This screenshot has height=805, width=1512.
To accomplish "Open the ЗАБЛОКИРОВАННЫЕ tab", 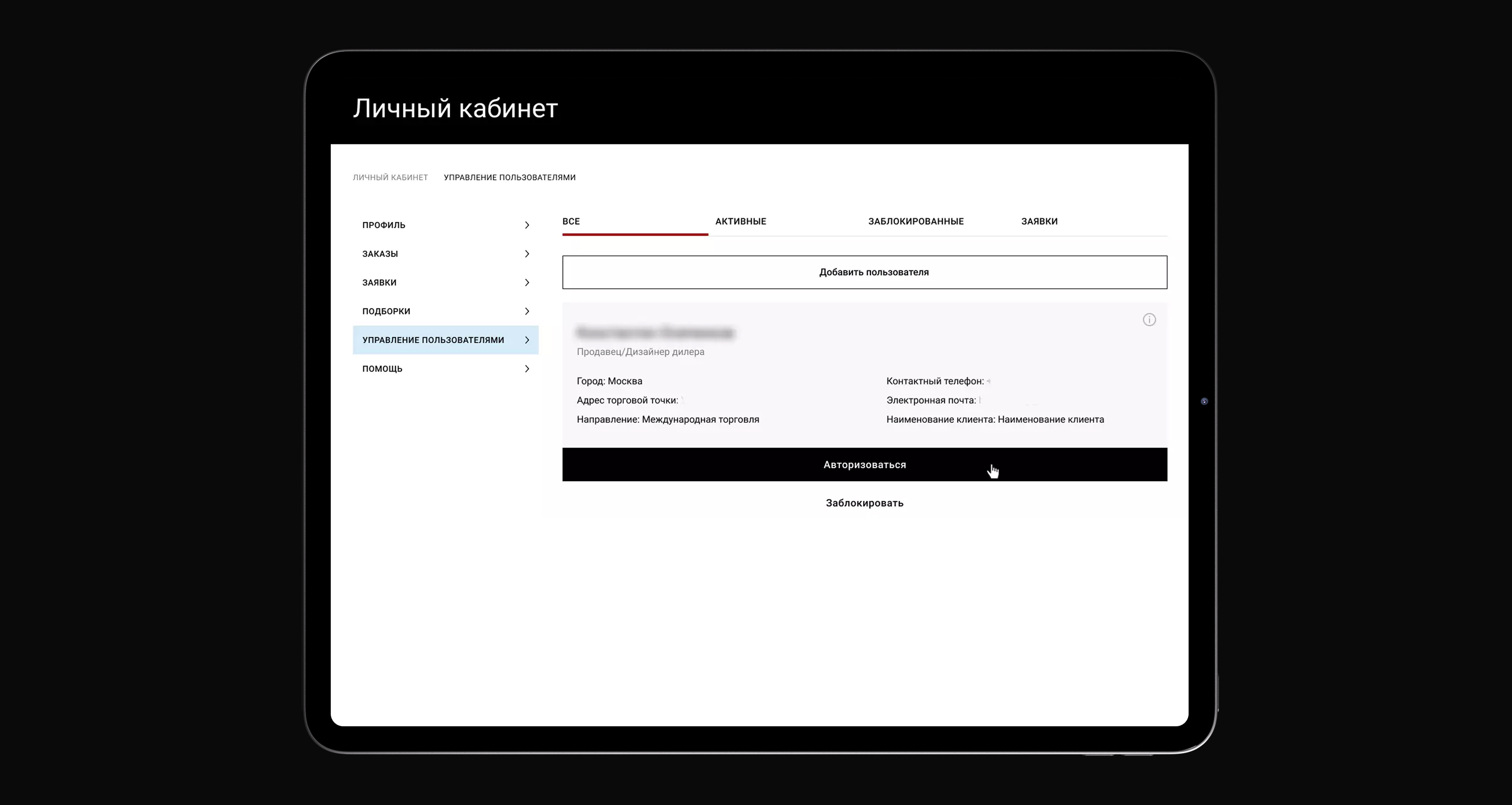I will coord(916,221).
